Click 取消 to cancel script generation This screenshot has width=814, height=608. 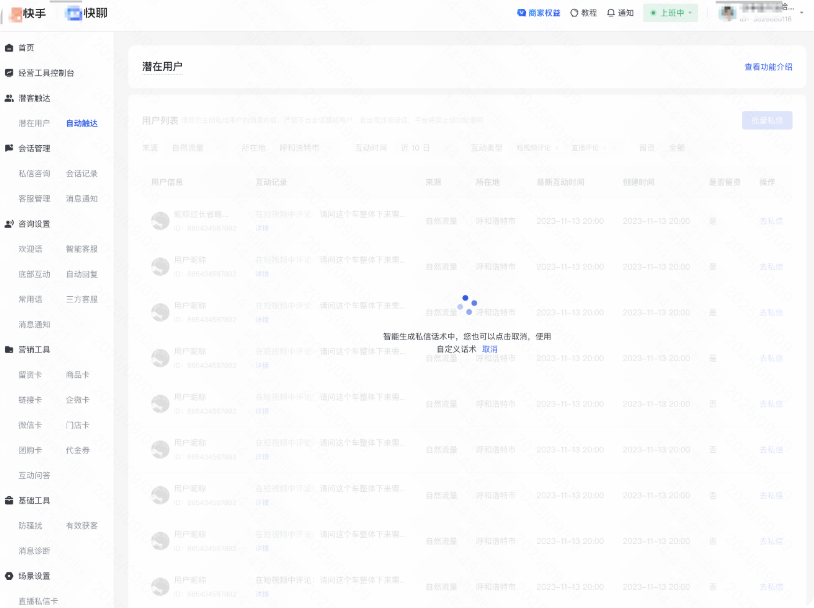(489, 350)
